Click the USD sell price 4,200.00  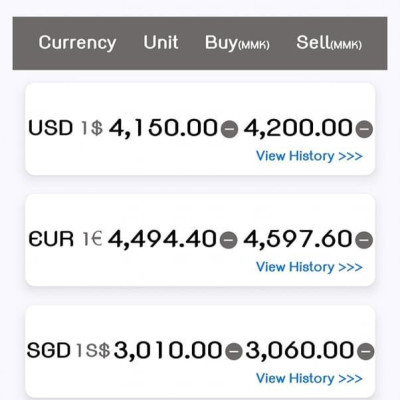coord(298,129)
